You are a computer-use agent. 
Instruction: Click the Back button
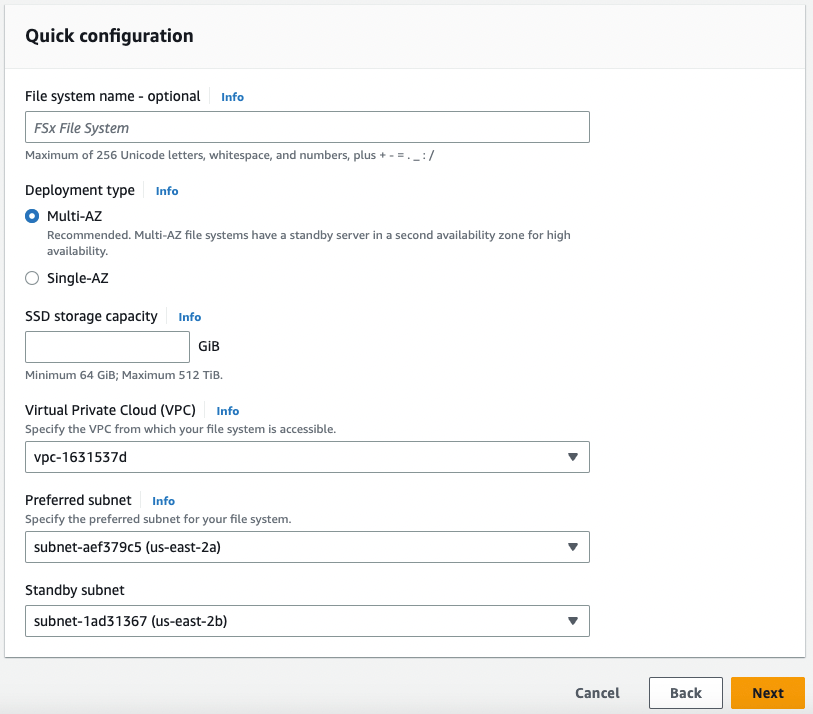tap(685, 692)
